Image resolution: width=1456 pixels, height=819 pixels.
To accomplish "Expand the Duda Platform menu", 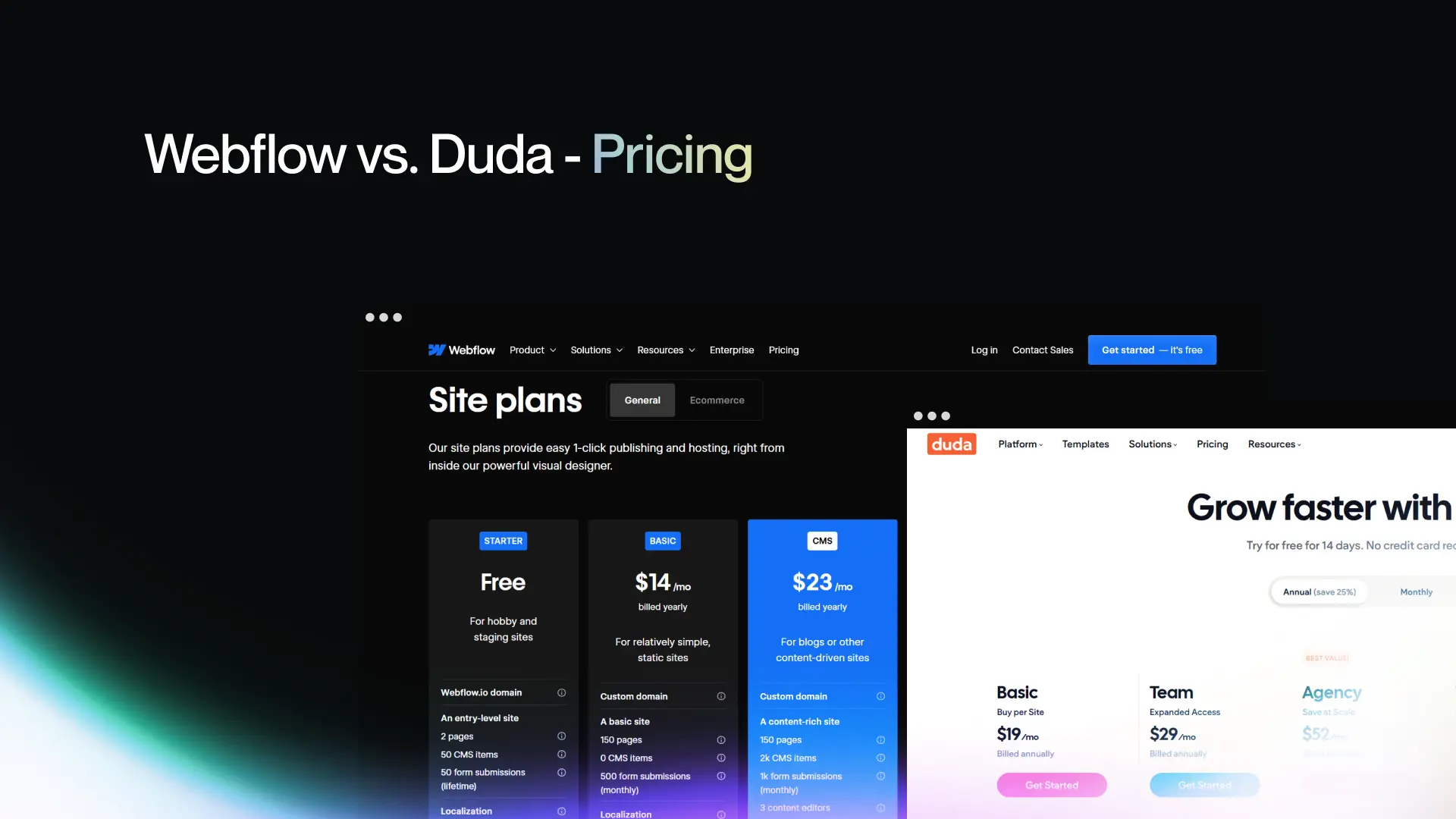I will [x=1021, y=444].
